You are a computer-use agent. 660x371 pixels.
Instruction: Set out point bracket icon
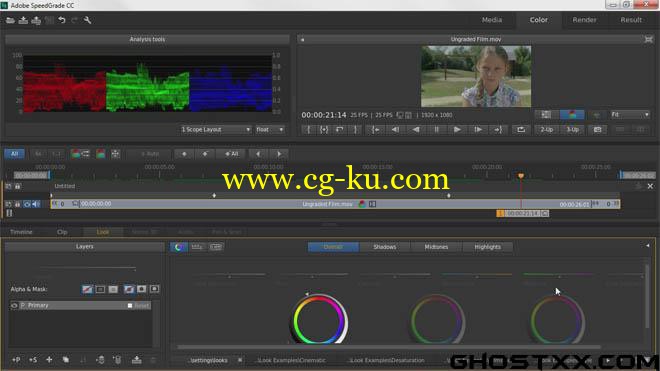click(x=355, y=130)
